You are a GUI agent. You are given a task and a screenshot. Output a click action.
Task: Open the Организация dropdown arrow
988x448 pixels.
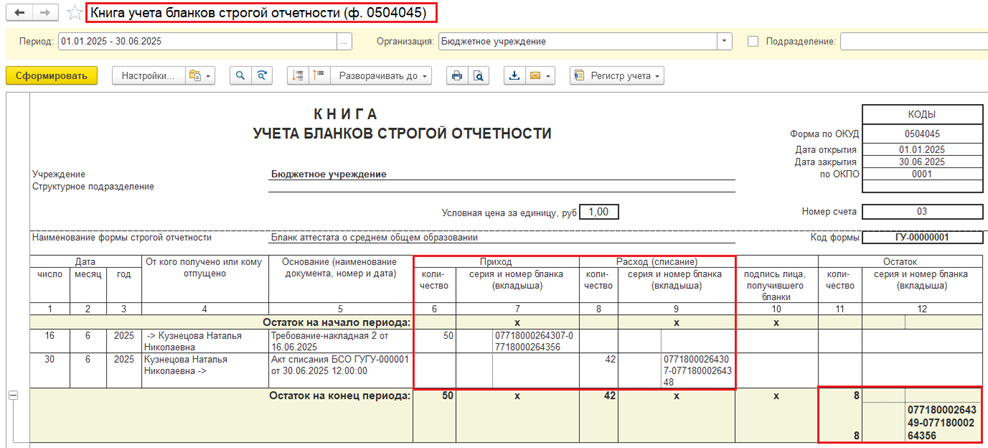click(x=724, y=42)
